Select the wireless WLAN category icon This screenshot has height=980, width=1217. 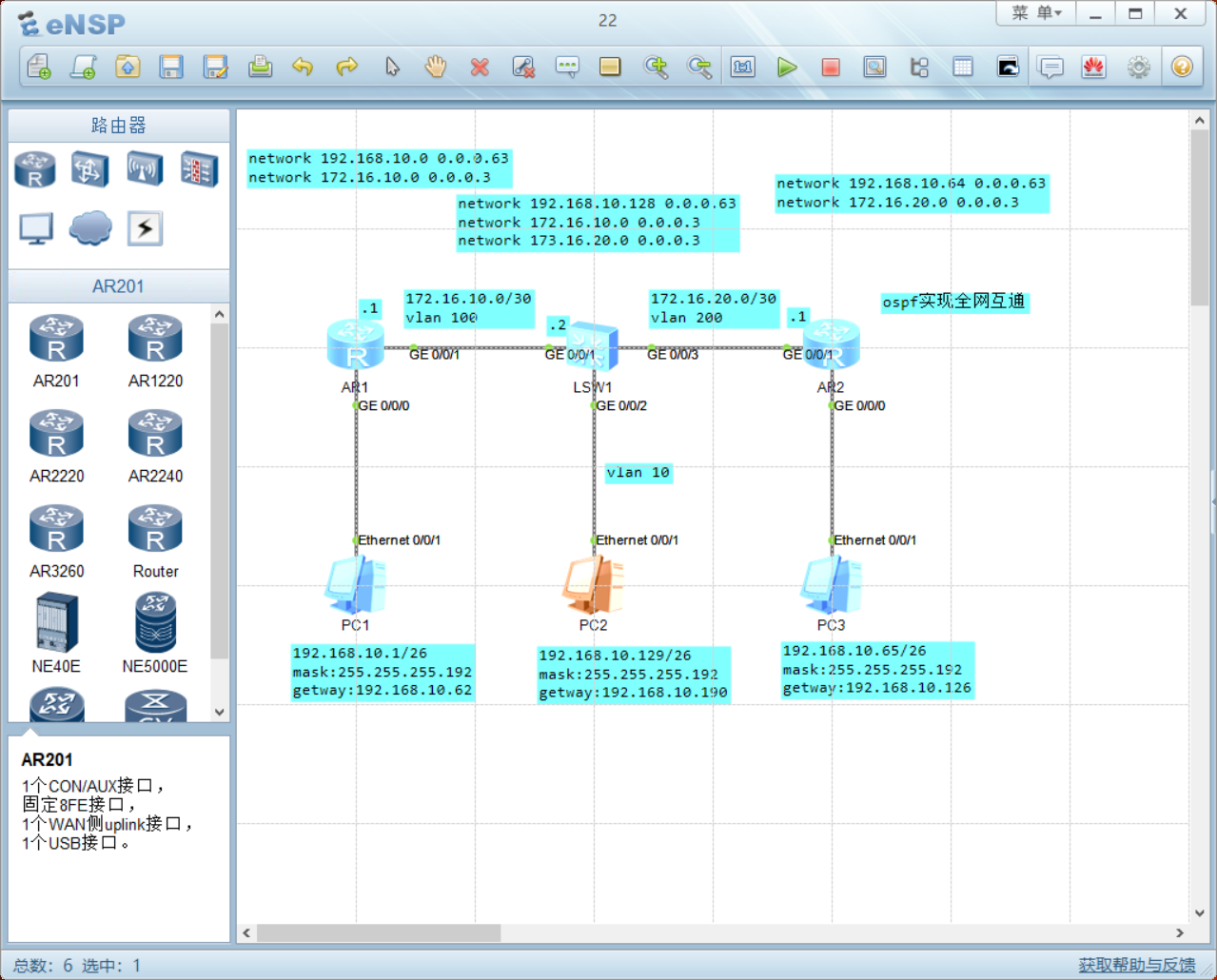145,170
